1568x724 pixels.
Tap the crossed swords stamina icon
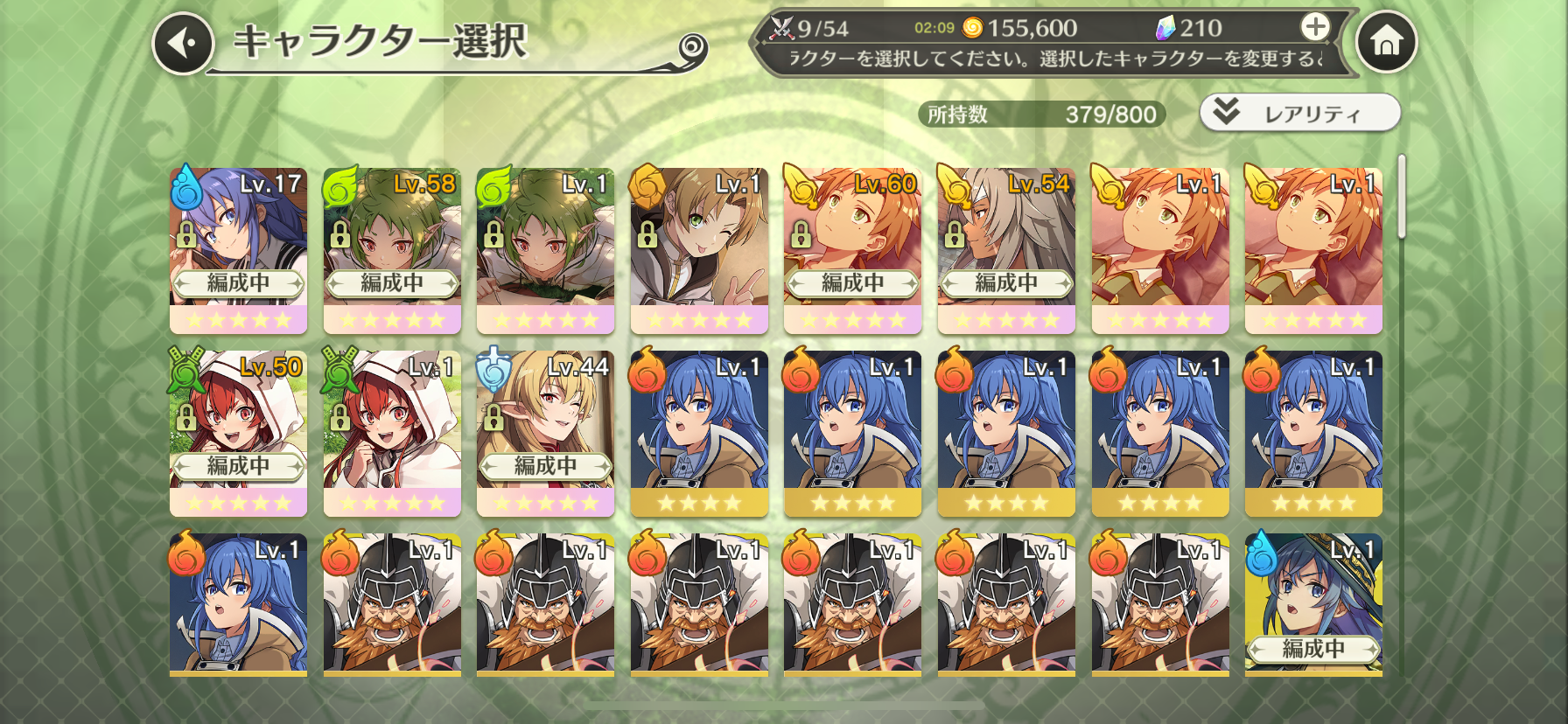780,28
